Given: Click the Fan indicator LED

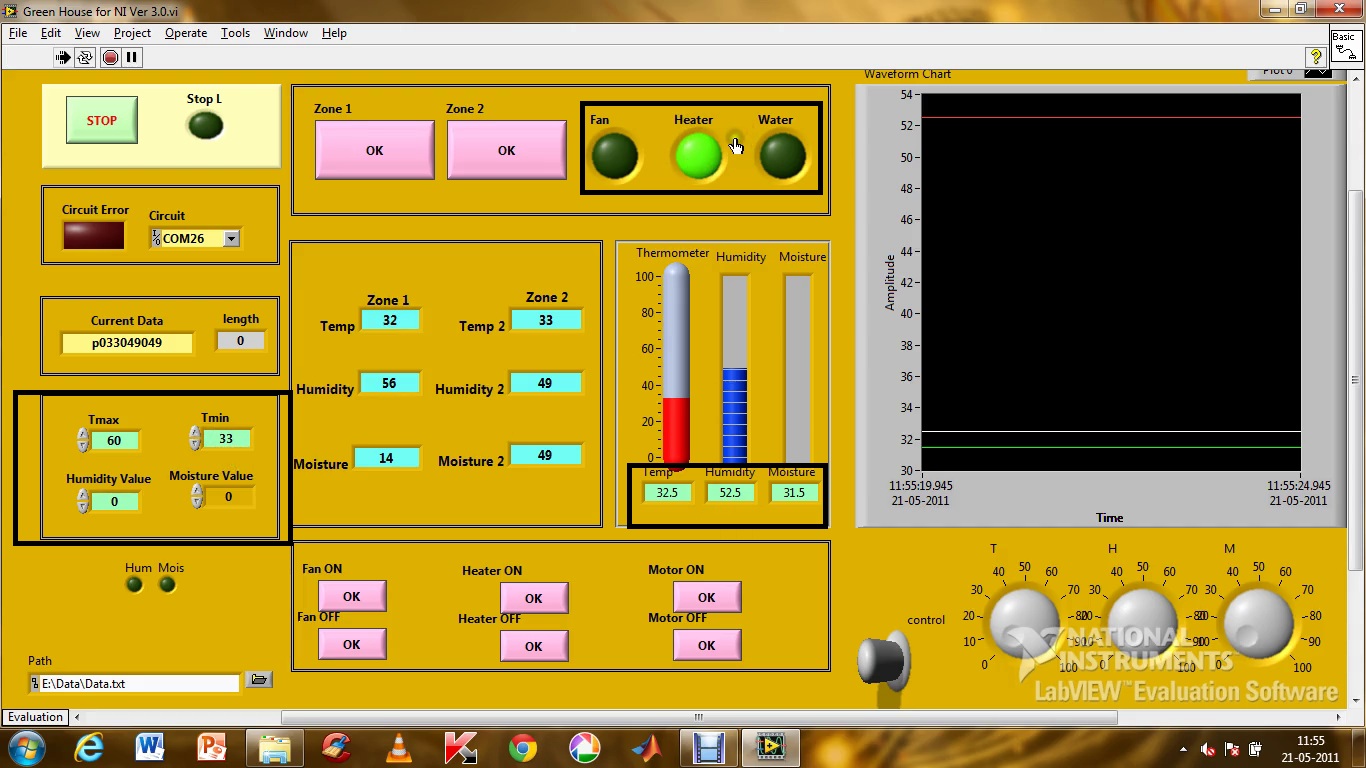Looking at the screenshot, I should tap(614, 156).
